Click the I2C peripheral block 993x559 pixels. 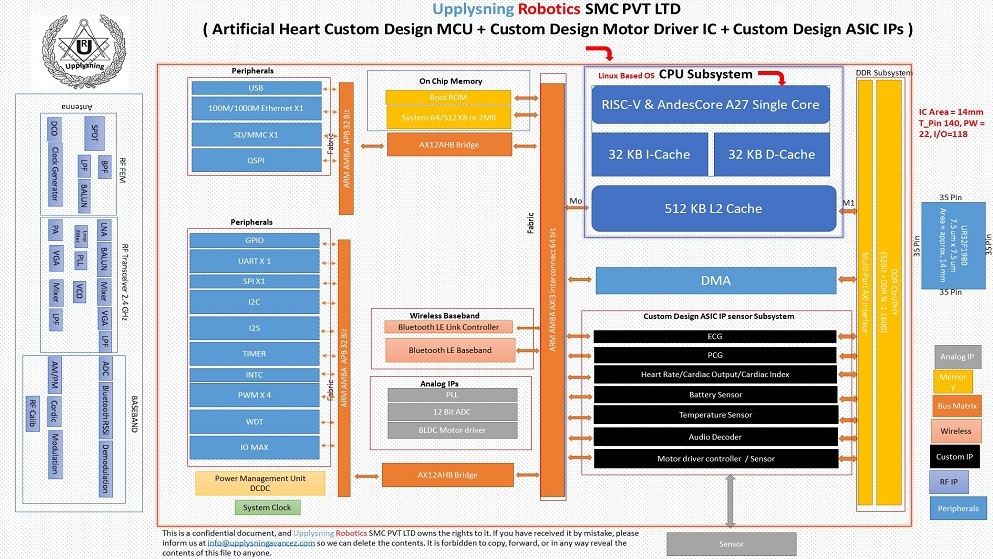click(255, 302)
